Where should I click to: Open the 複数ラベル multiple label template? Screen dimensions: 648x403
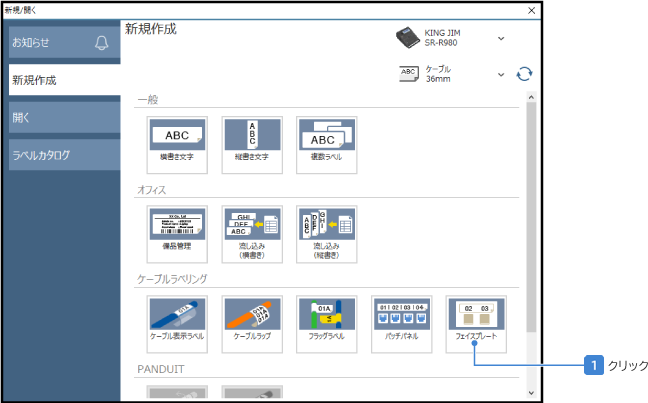click(x=326, y=146)
